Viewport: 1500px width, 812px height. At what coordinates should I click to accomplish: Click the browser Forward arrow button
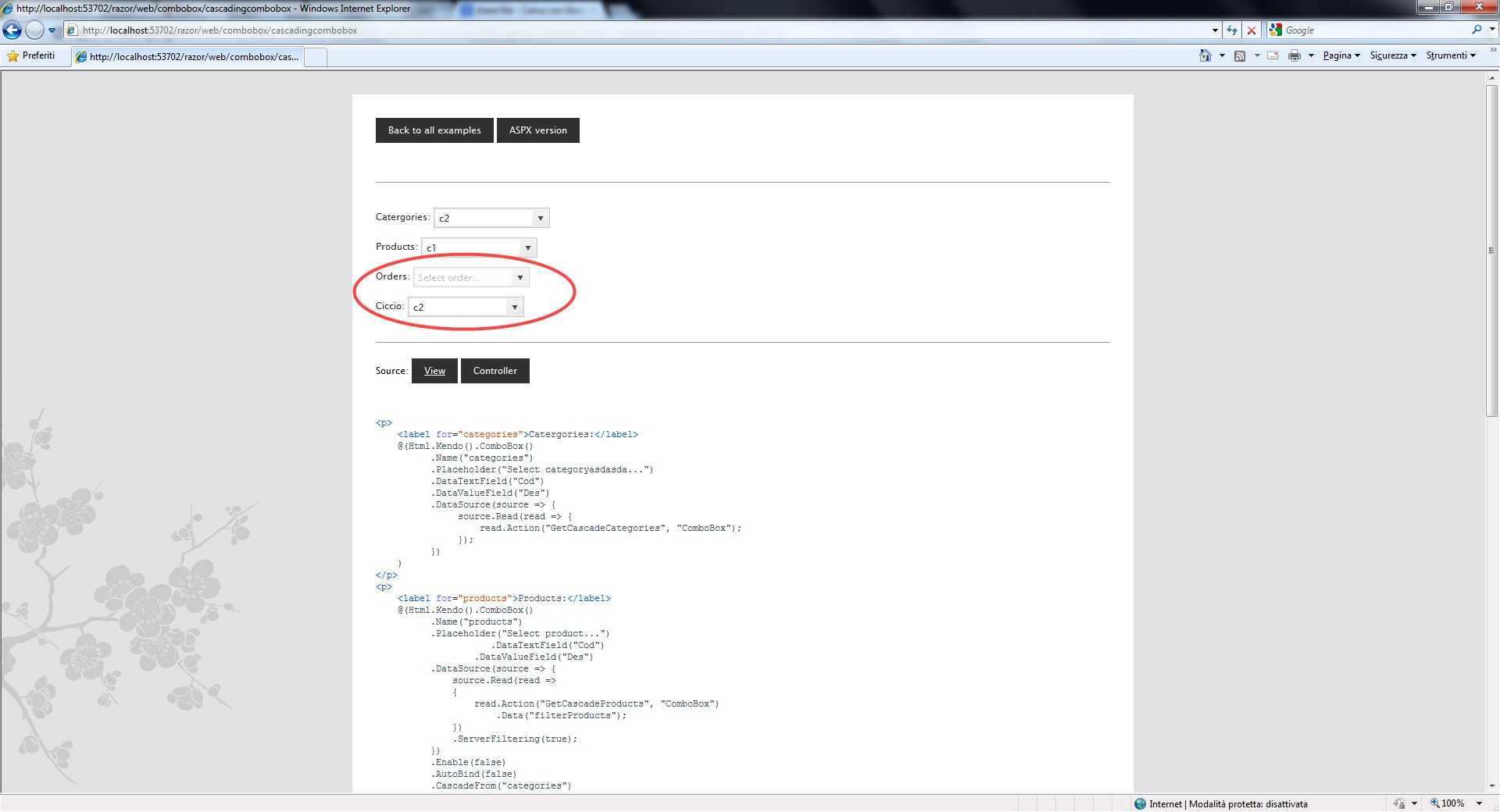click(x=34, y=30)
